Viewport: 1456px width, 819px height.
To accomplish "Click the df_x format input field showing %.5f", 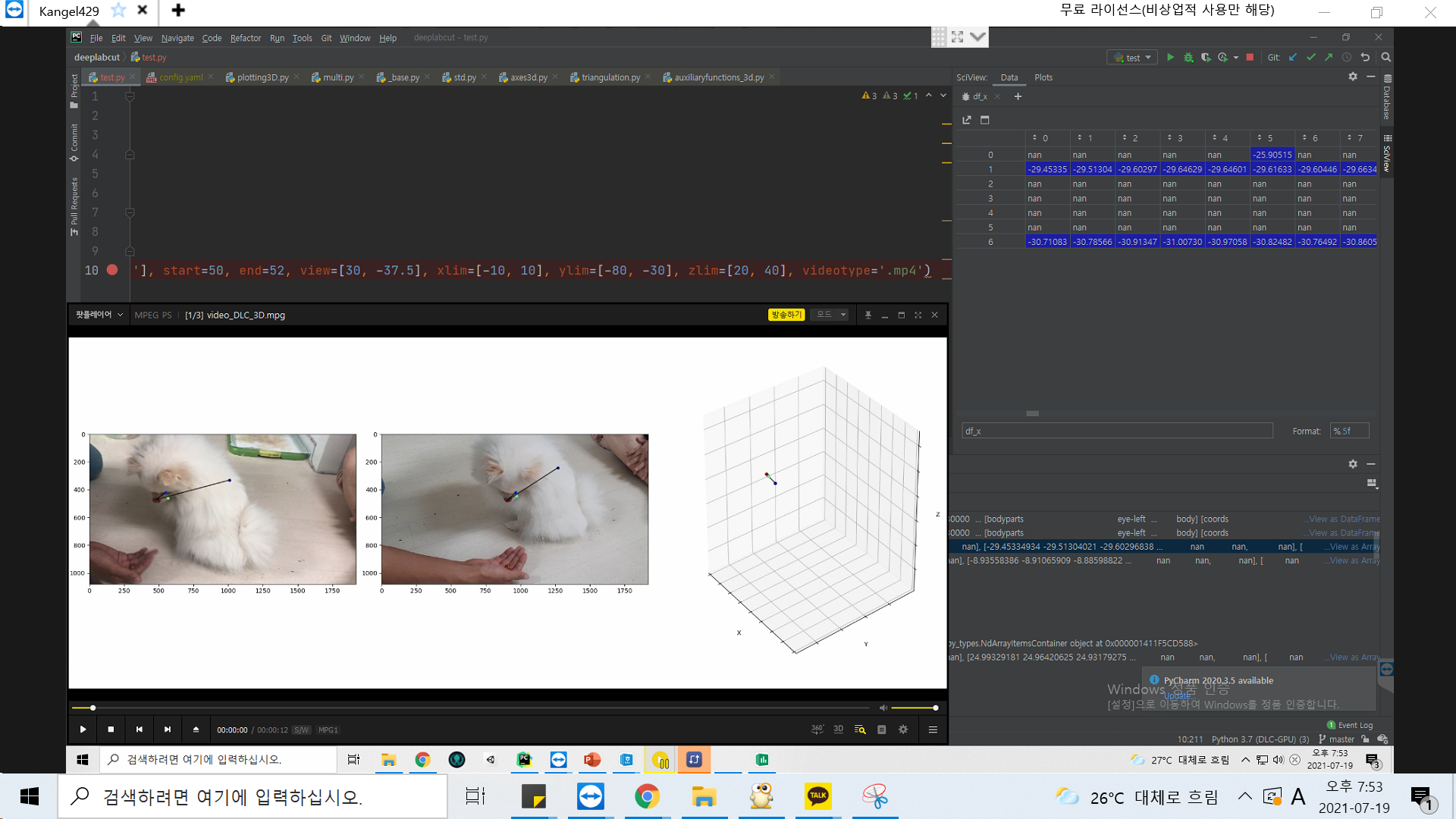I will pos(1349,431).
